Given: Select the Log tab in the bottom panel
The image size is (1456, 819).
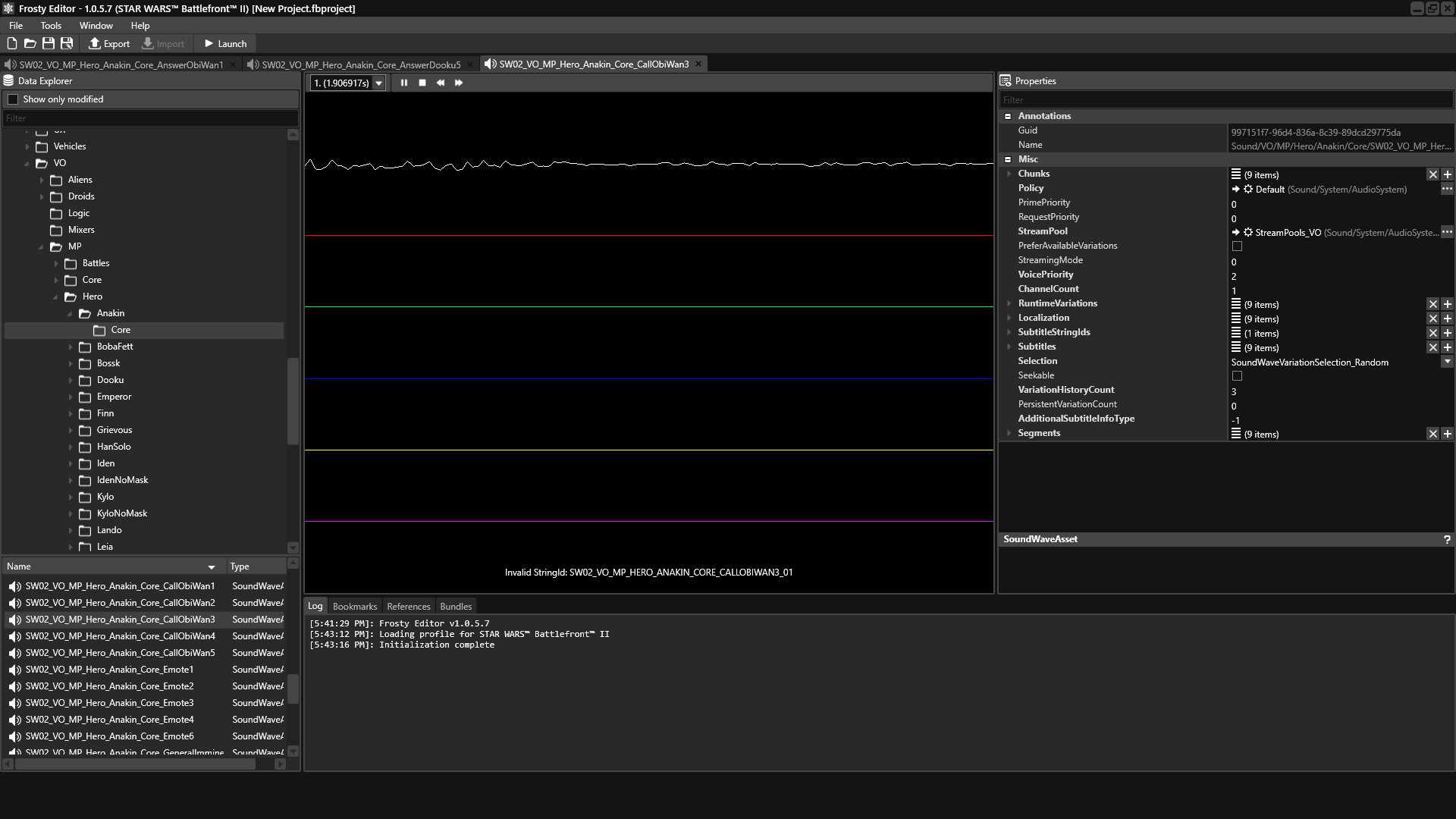Looking at the screenshot, I should coord(316,605).
